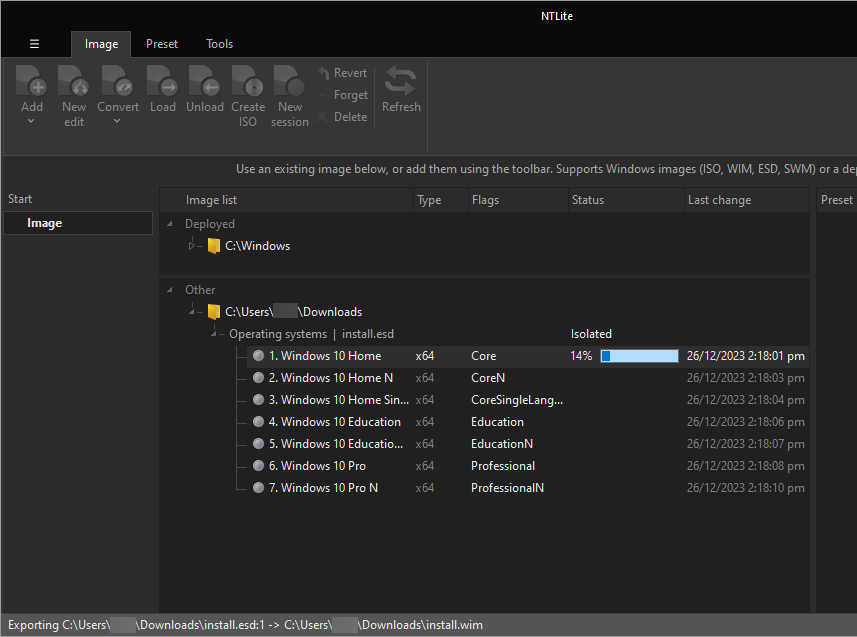857x637 pixels.
Task: Select the 6. Windows 10 Pro row
Action: tap(528, 465)
